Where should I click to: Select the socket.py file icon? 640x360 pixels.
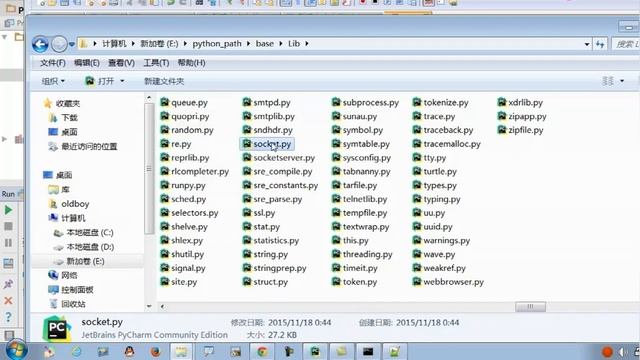point(247,144)
